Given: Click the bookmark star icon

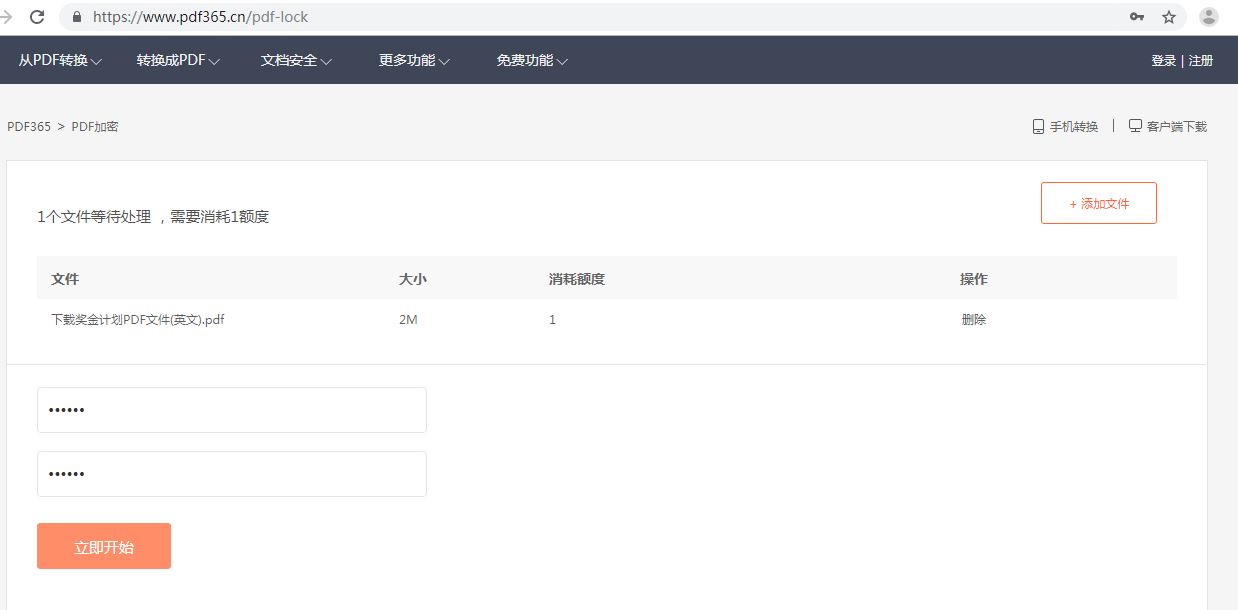Looking at the screenshot, I should coord(1171,17).
